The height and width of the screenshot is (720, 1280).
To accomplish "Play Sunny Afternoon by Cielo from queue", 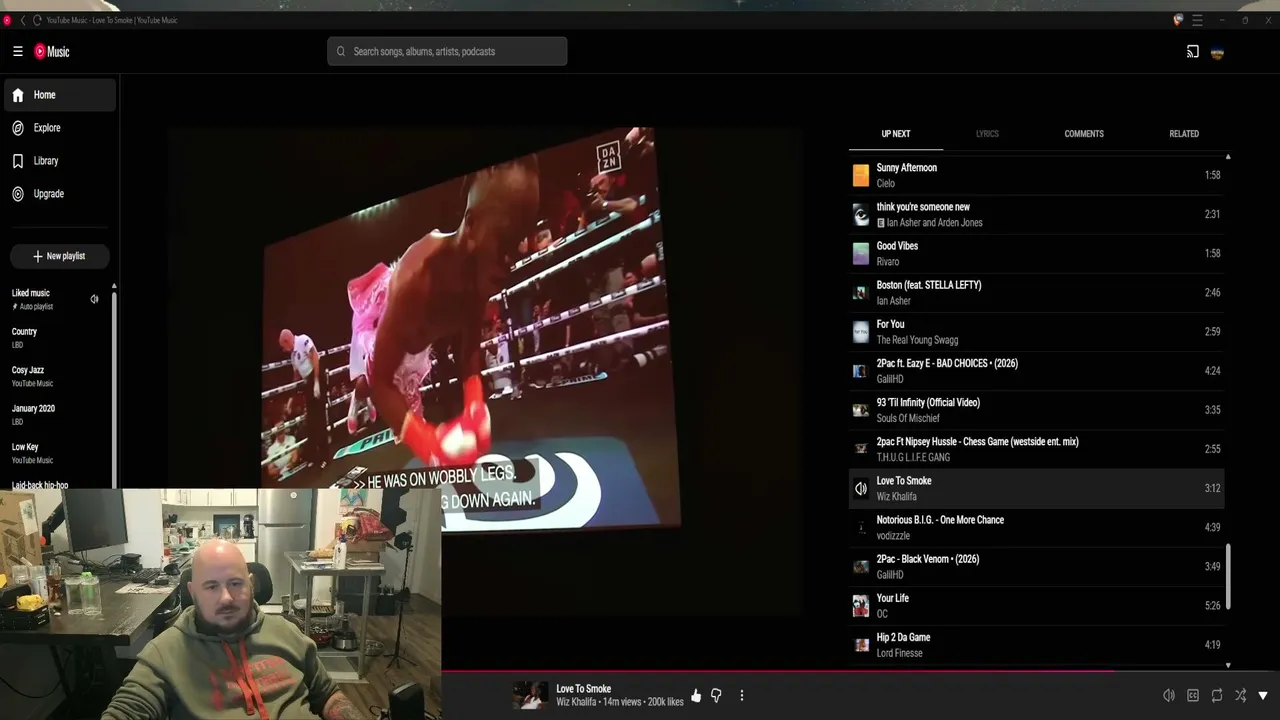I will pos(1036,175).
